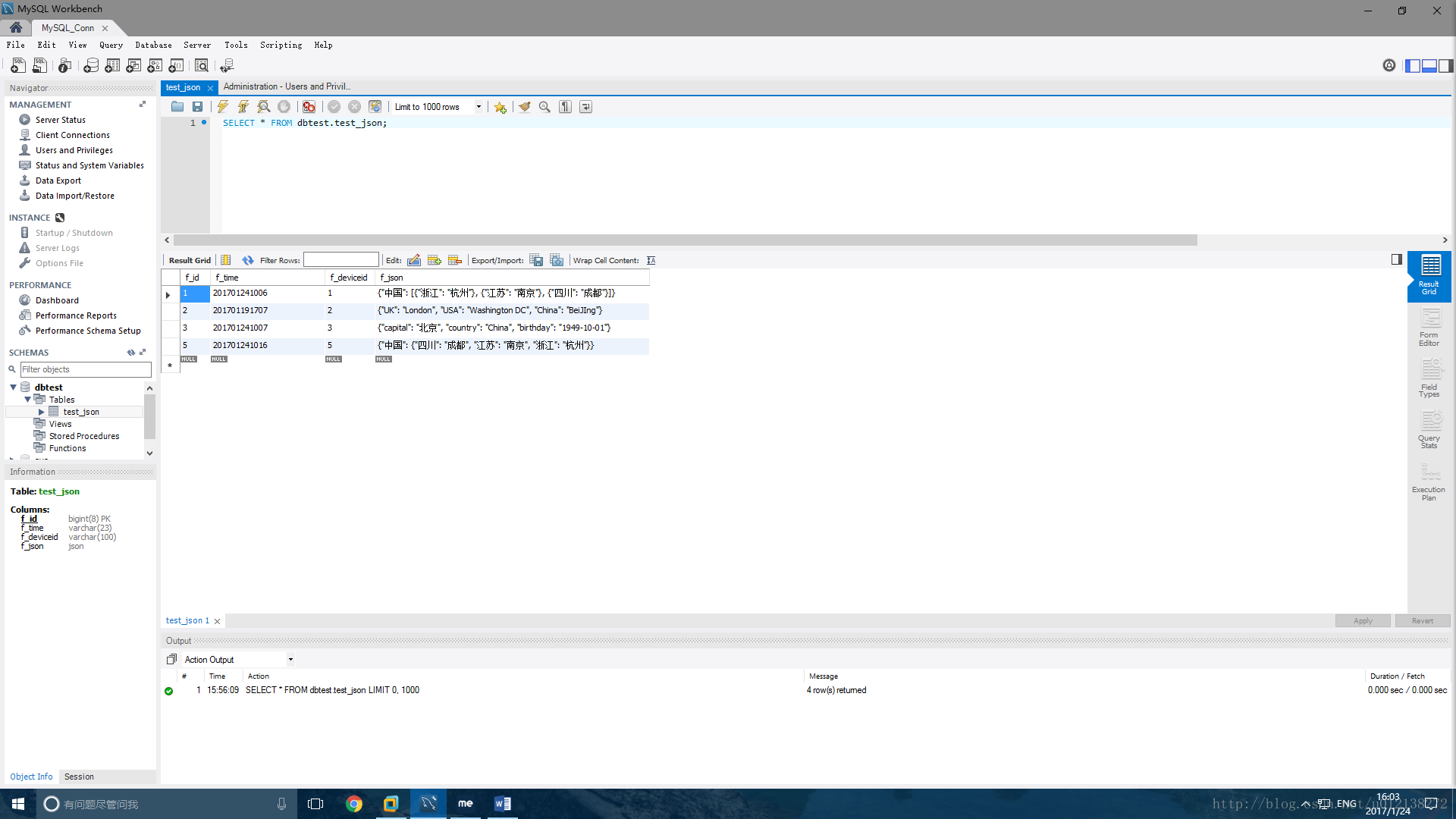The height and width of the screenshot is (819, 1456).
Task: Click the Export/Import data icon
Action: (x=537, y=260)
